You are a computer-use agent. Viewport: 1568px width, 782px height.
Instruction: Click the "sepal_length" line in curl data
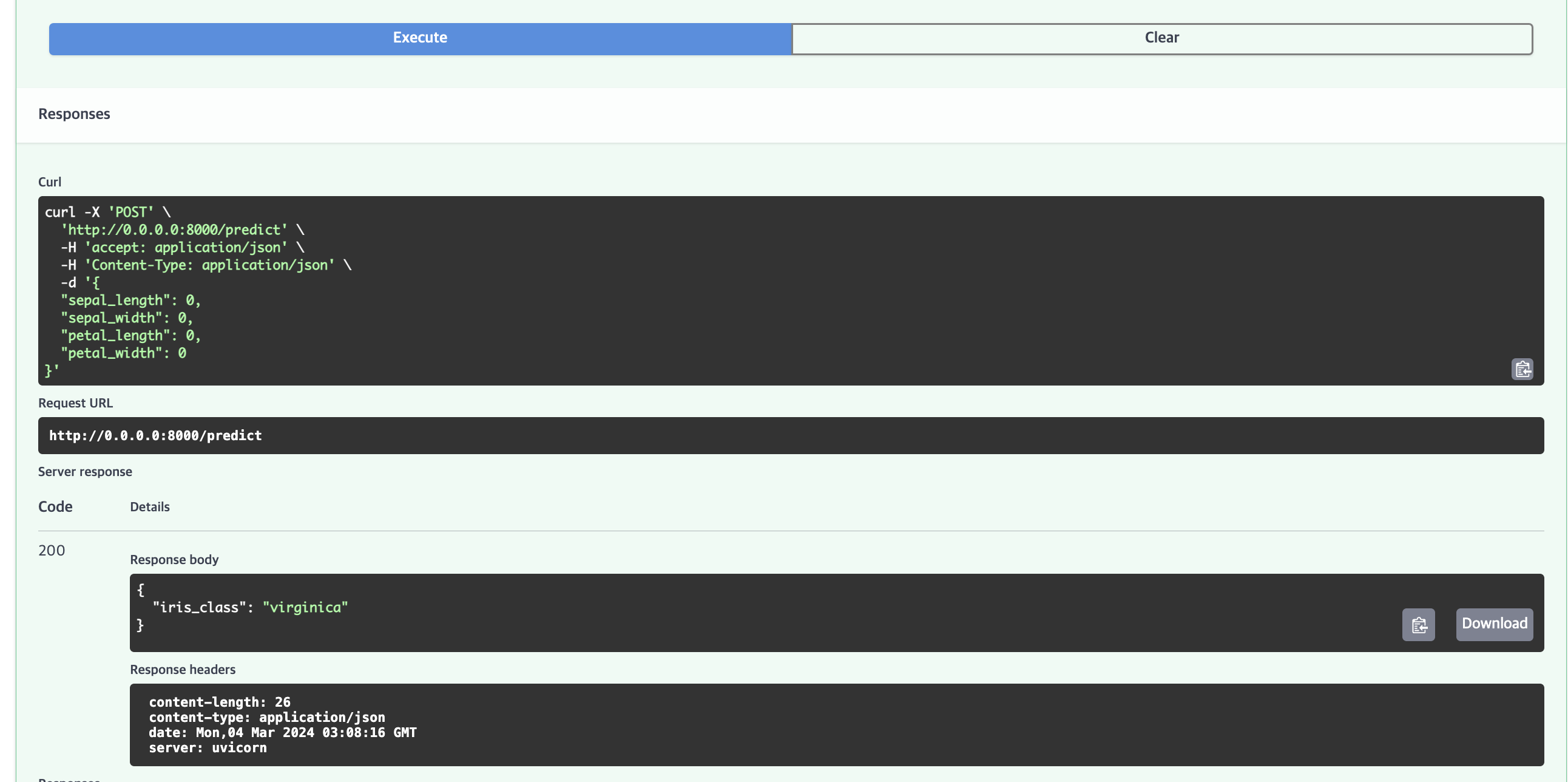(x=130, y=301)
